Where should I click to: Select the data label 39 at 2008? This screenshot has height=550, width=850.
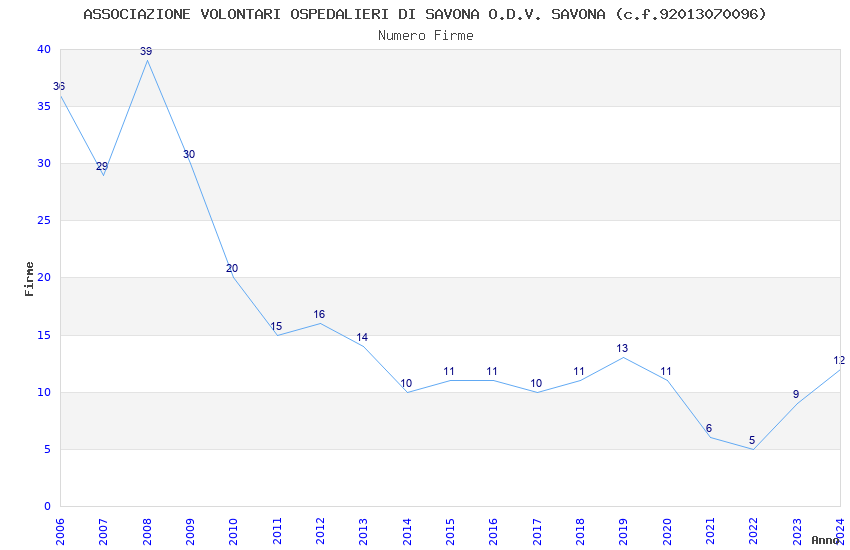146,51
